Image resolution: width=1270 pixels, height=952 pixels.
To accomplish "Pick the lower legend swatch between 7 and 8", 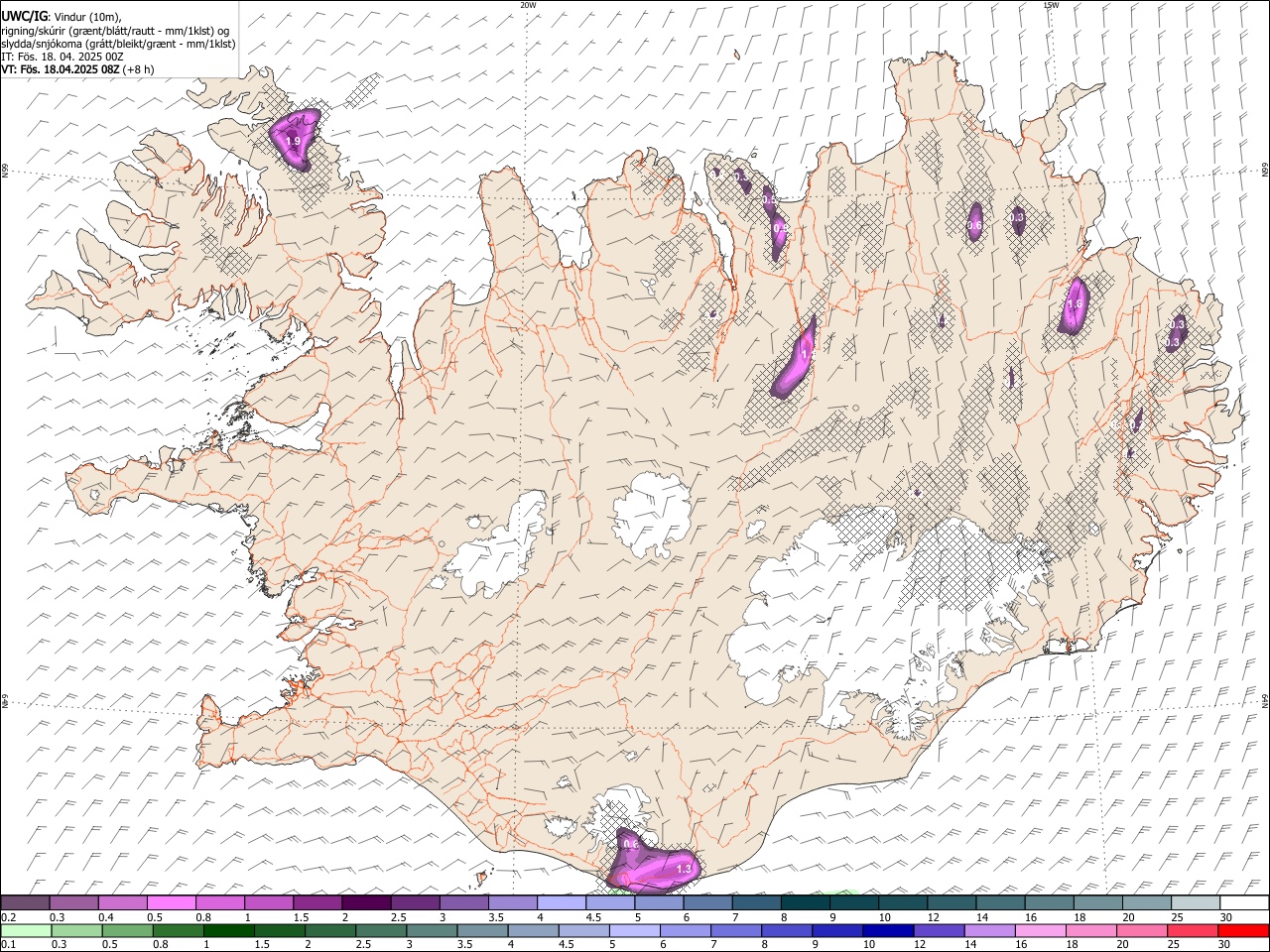I will (736, 931).
